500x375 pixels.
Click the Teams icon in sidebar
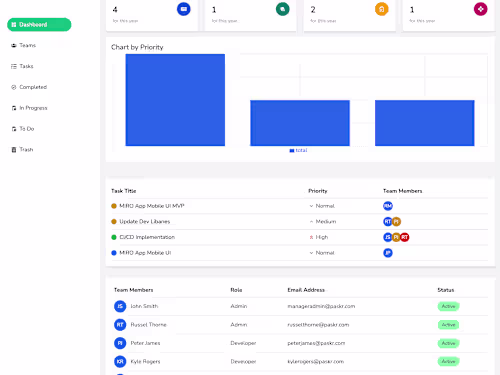coord(14,45)
